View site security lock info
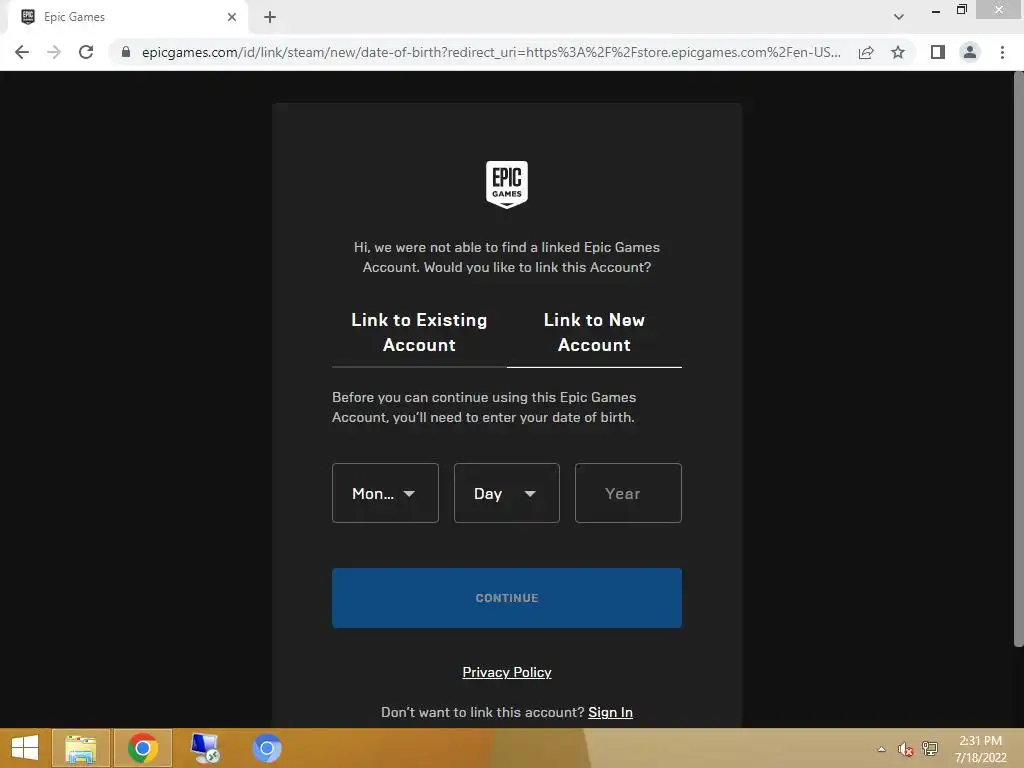 point(126,52)
